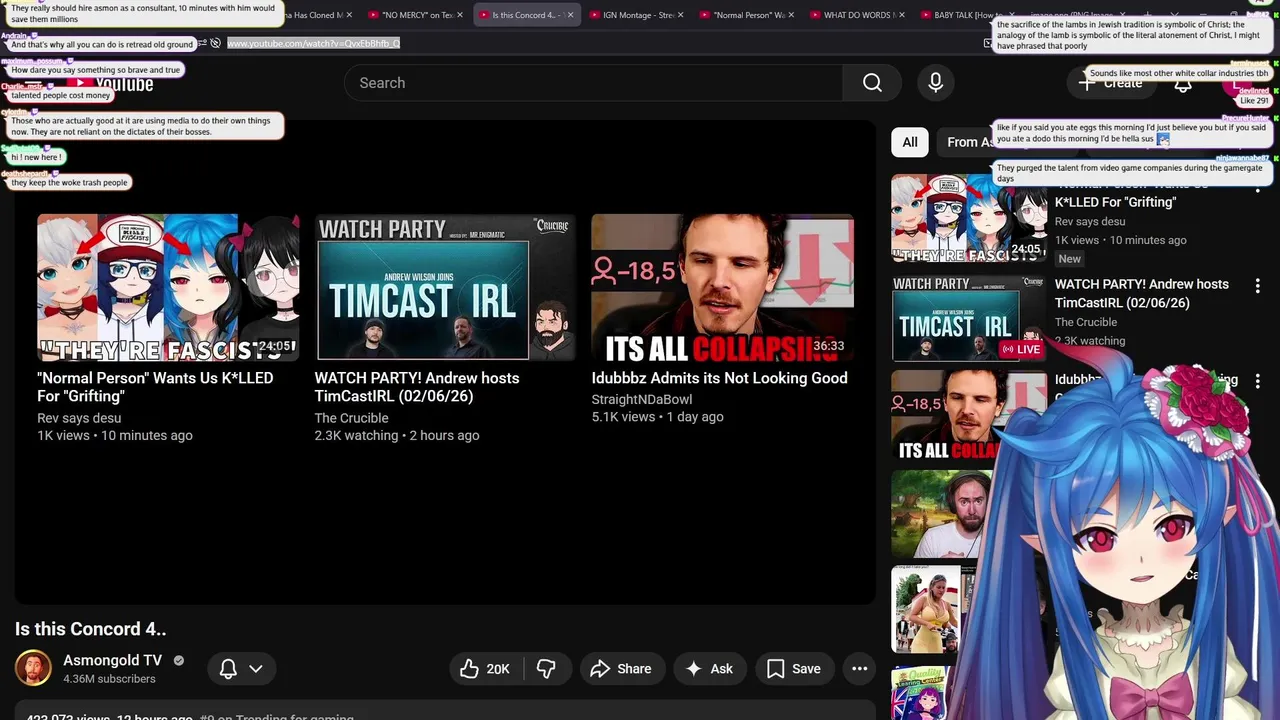The height and width of the screenshot is (720, 1280).
Task: Click the "2.3K watching • 2 hours ago" text
Action: click(x=397, y=435)
